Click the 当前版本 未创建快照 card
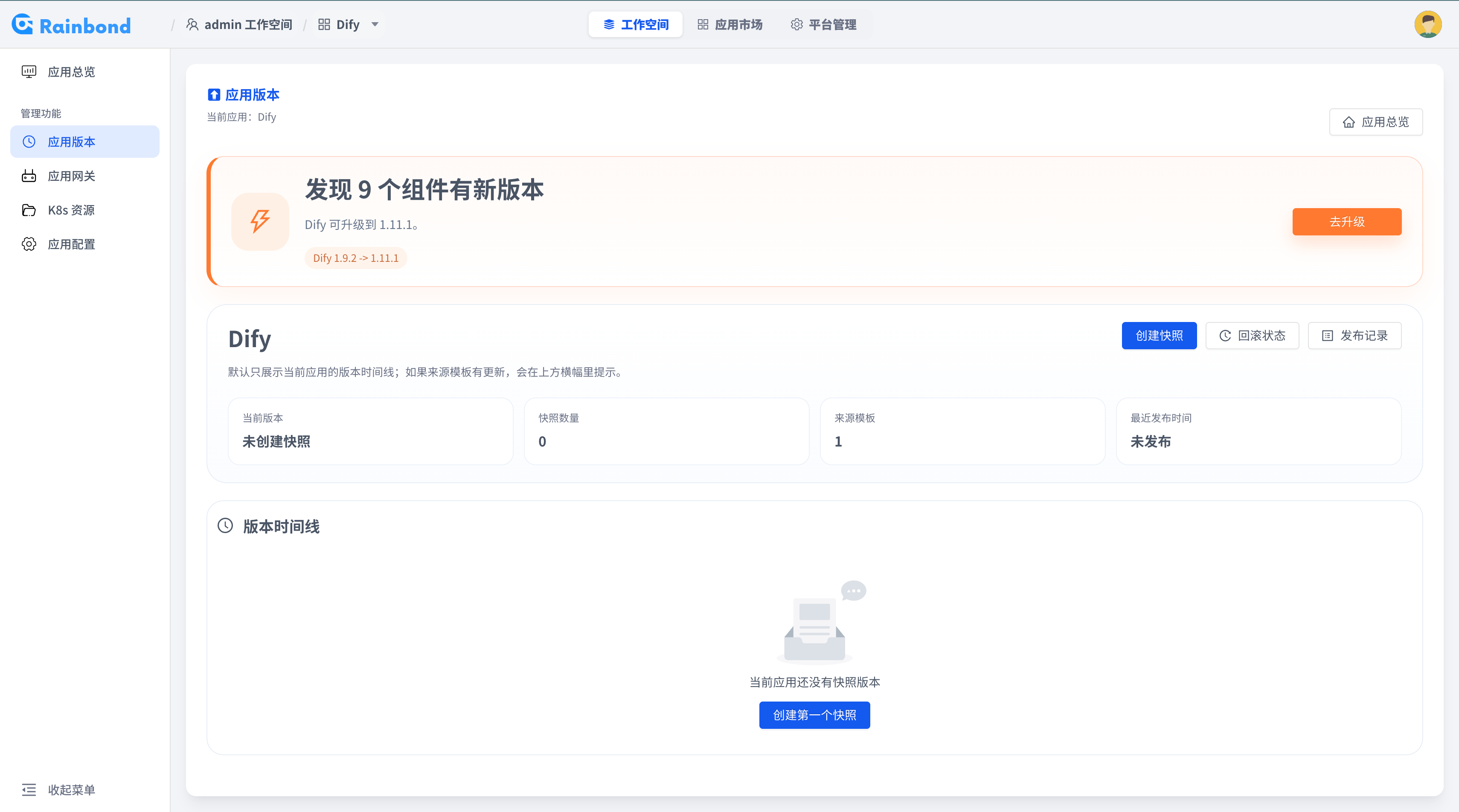The image size is (1459, 812). (370, 432)
